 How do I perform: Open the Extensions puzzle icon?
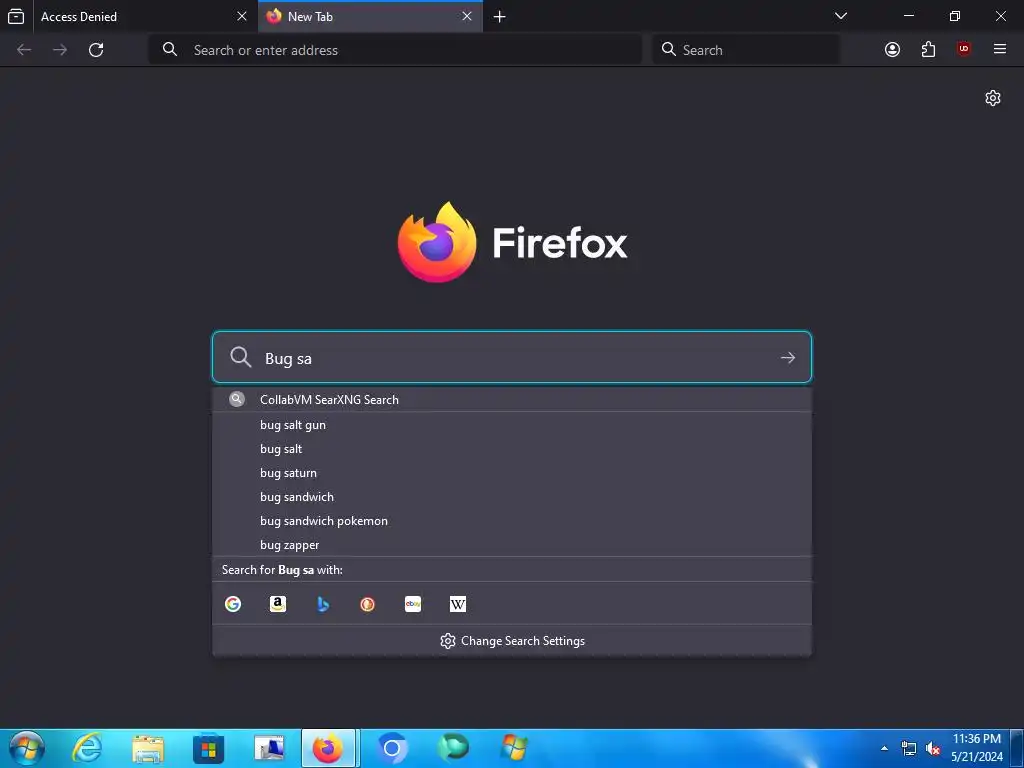click(928, 50)
